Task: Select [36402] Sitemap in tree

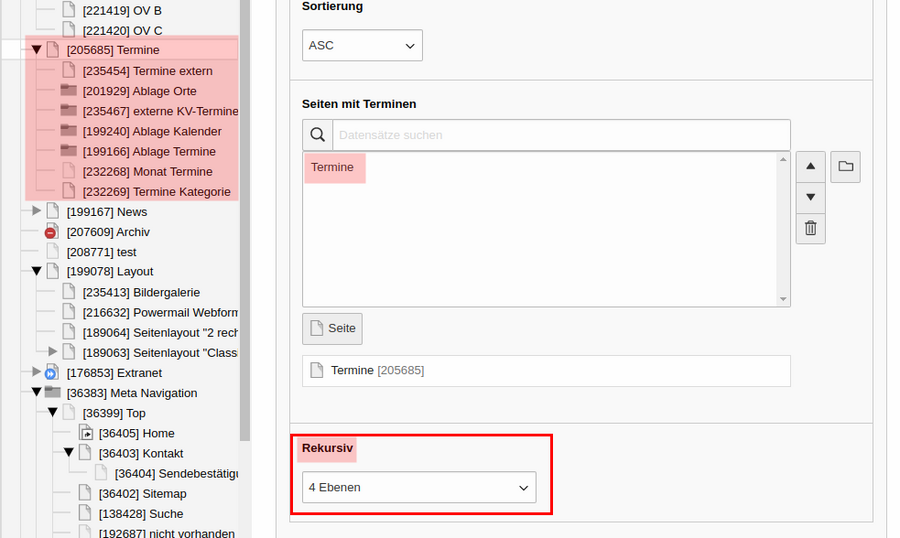Action: click(142, 494)
